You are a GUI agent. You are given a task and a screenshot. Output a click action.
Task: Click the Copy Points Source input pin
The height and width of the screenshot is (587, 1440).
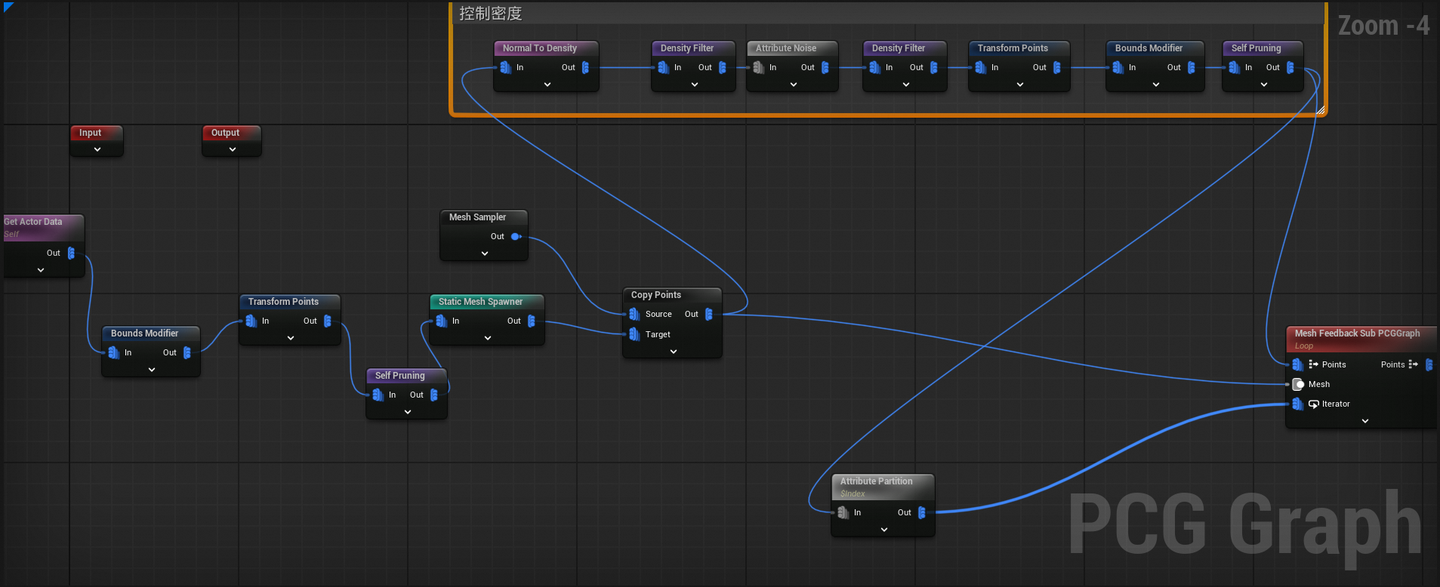634,314
